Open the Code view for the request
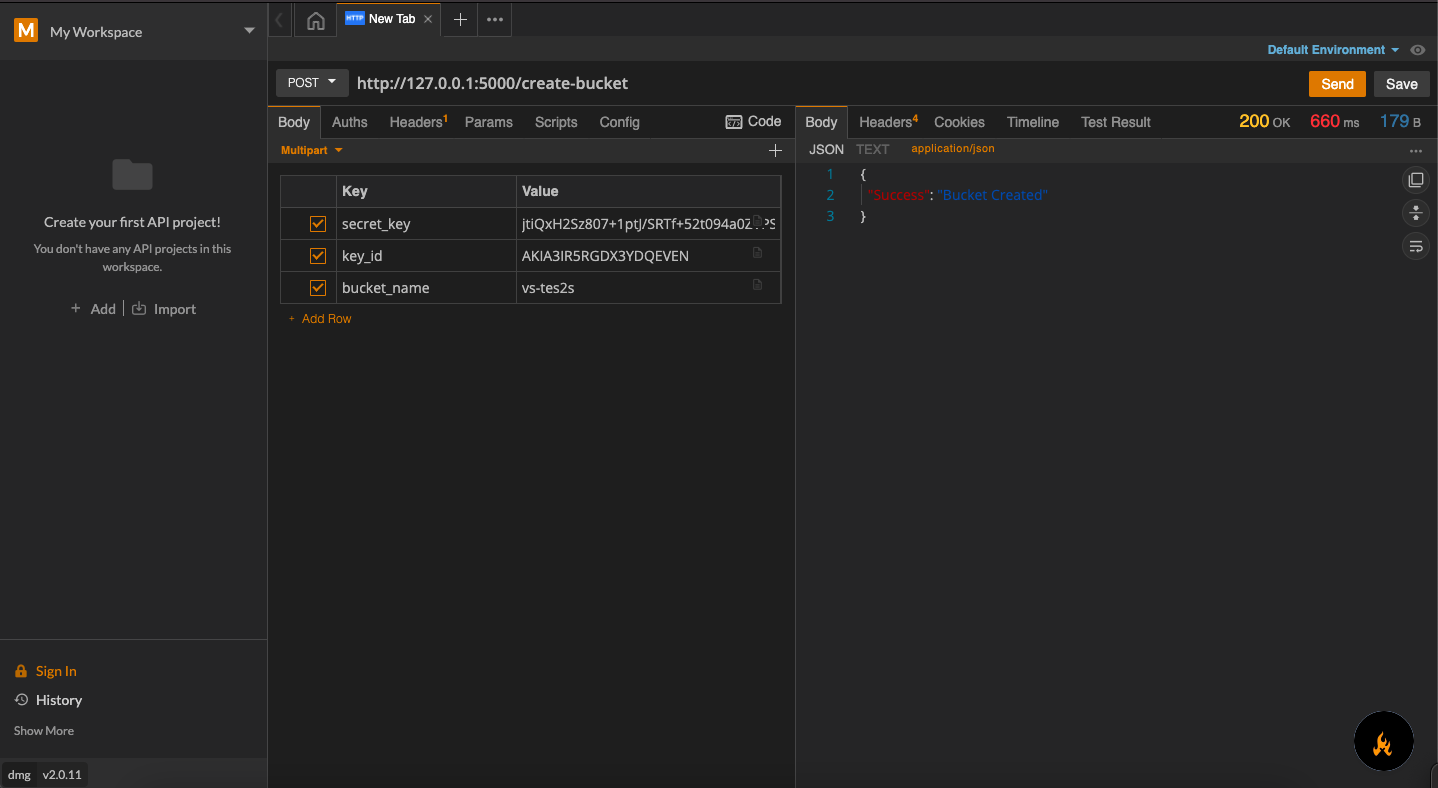The height and width of the screenshot is (788, 1438). [754, 121]
